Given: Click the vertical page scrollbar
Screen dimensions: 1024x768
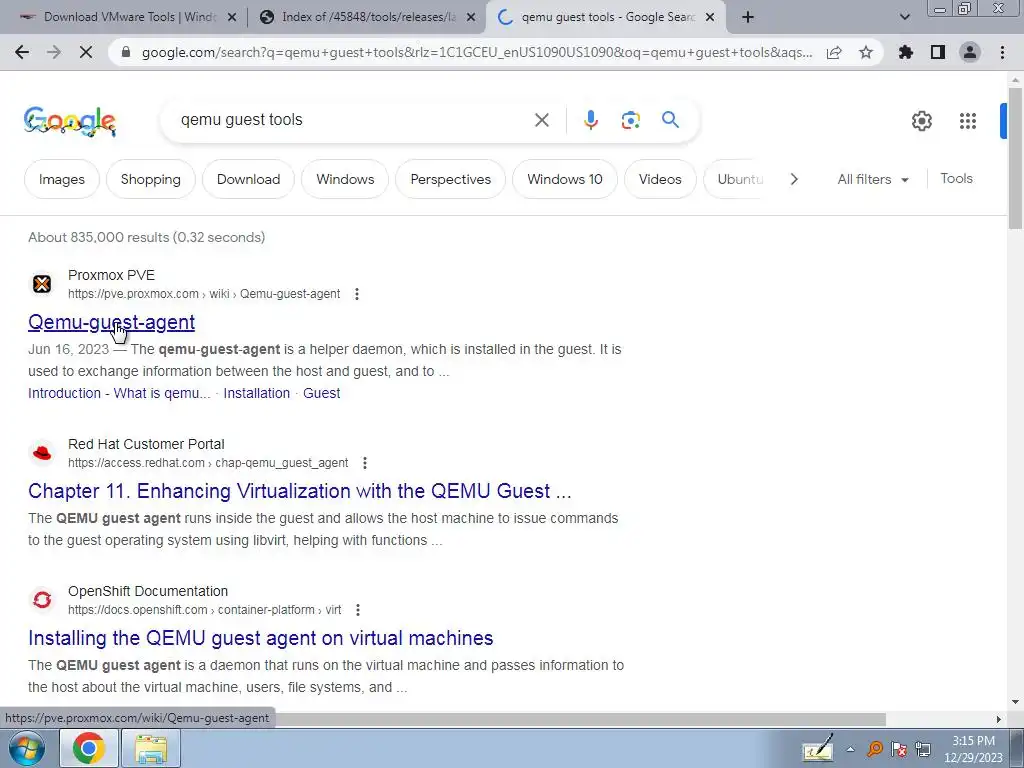Looking at the screenshot, I should coord(1015,159).
